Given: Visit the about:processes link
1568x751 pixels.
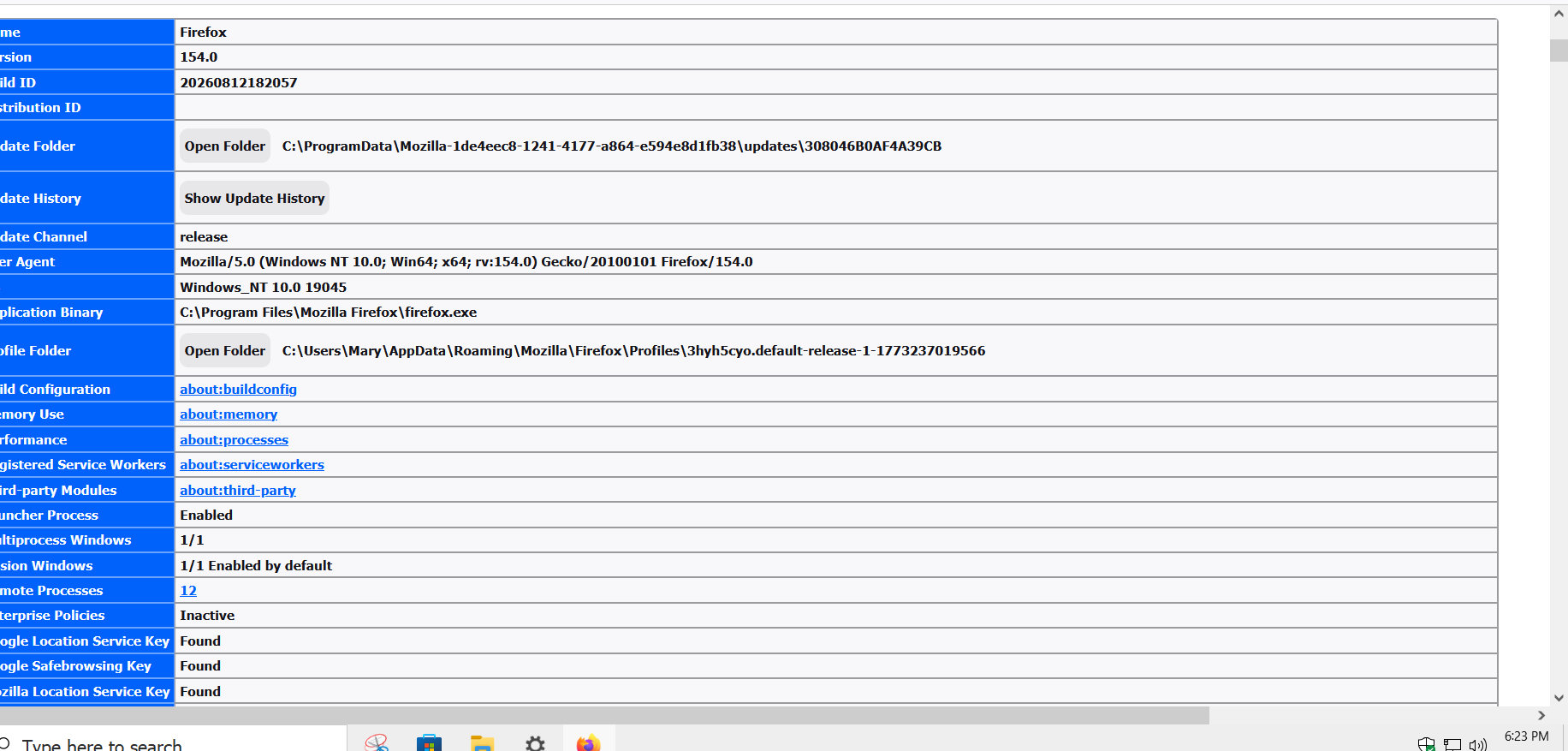Looking at the screenshot, I should (x=234, y=440).
